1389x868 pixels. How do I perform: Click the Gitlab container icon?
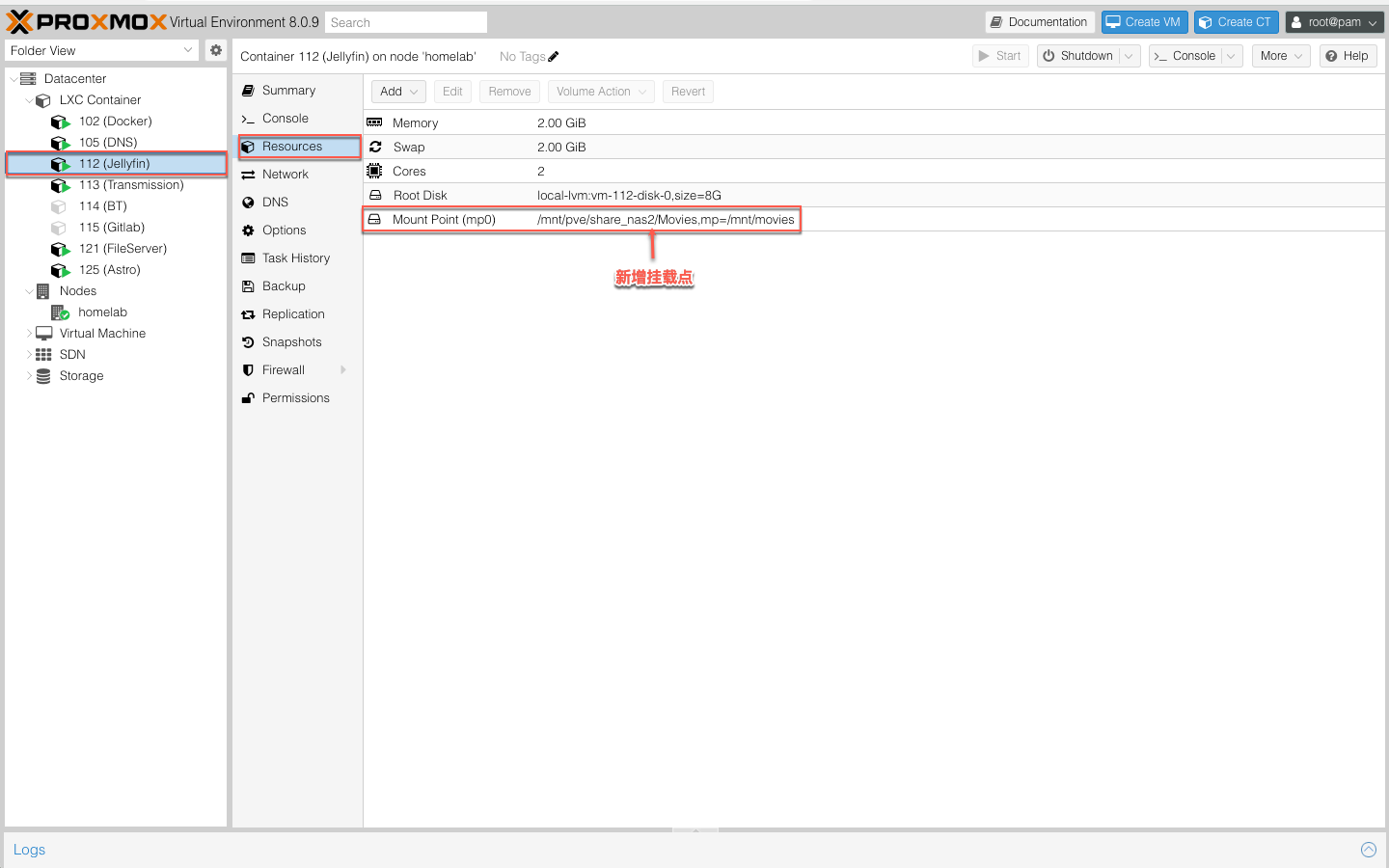click(x=59, y=228)
